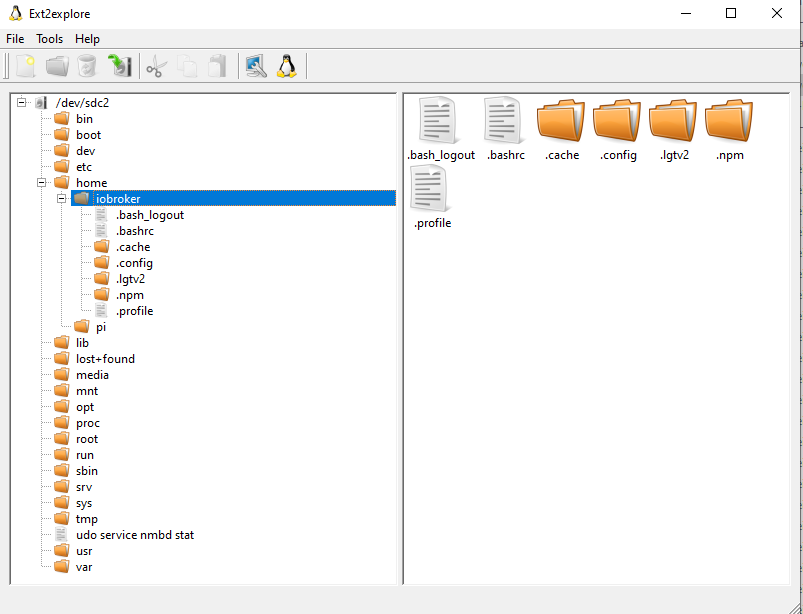
Task: Collapse the iobroker folder node
Action: pos(61,198)
